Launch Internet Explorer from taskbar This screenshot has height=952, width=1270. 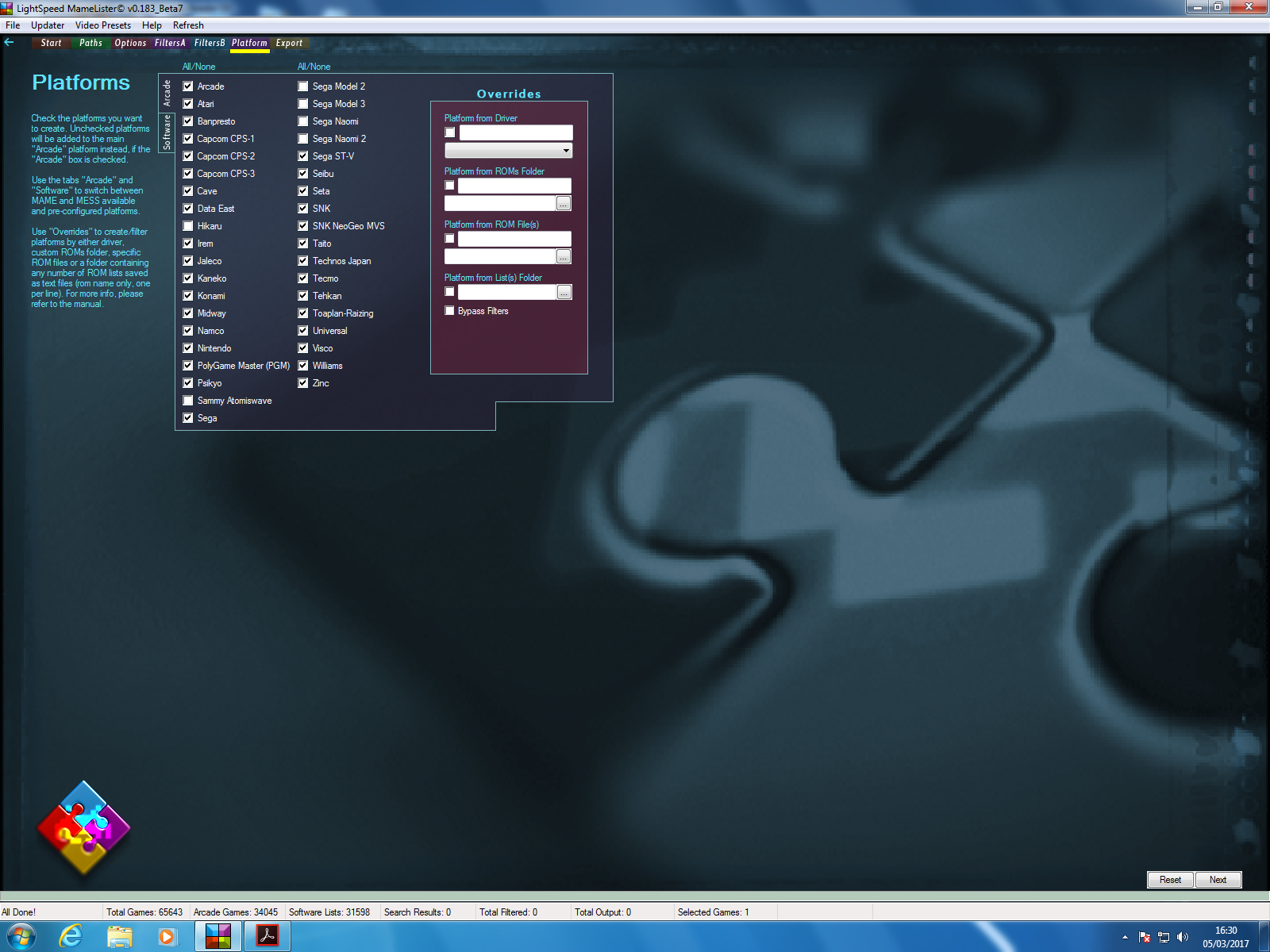click(x=71, y=937)
